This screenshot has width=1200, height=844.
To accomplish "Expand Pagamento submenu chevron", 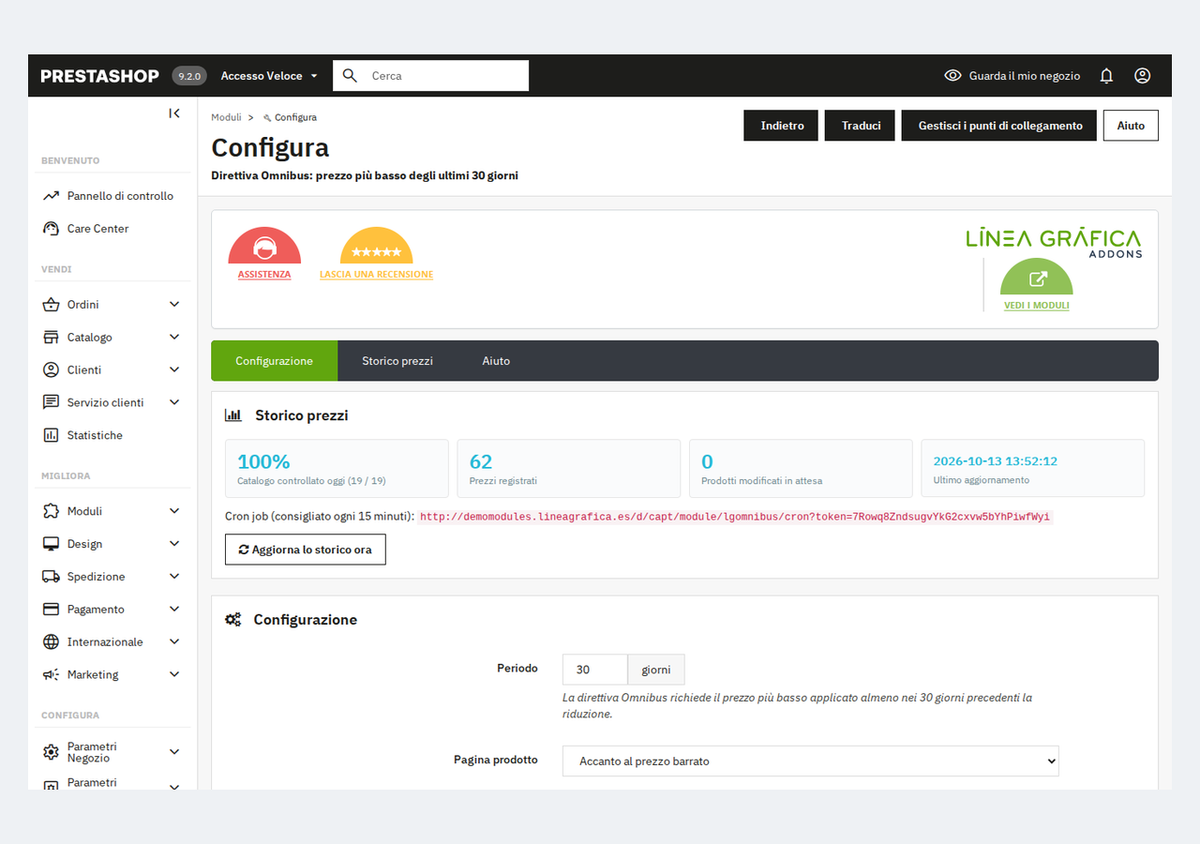I will click(174, 609).
